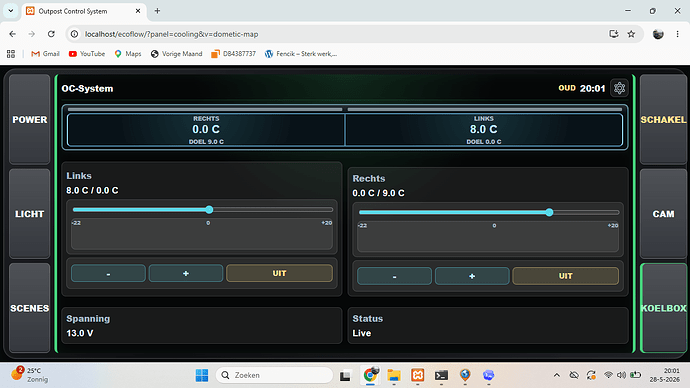Open the CAM panel
The width and height of the screenshot is (690, 388).
[x=663, y=214]
